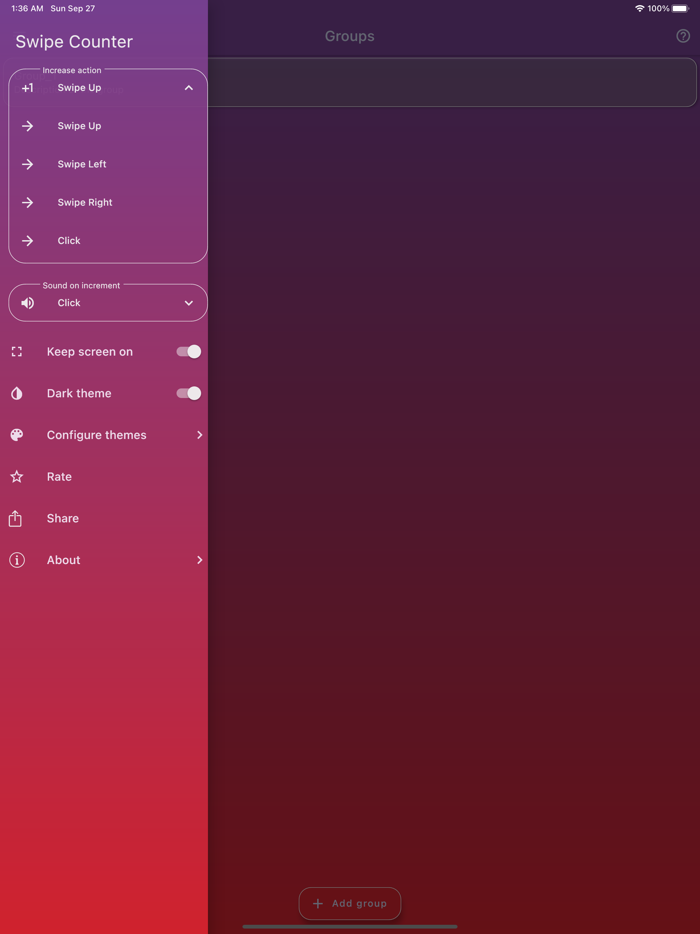This screenshot has height=934, width=700.
Task: Open Share option
Action: [x=104, y=518]
